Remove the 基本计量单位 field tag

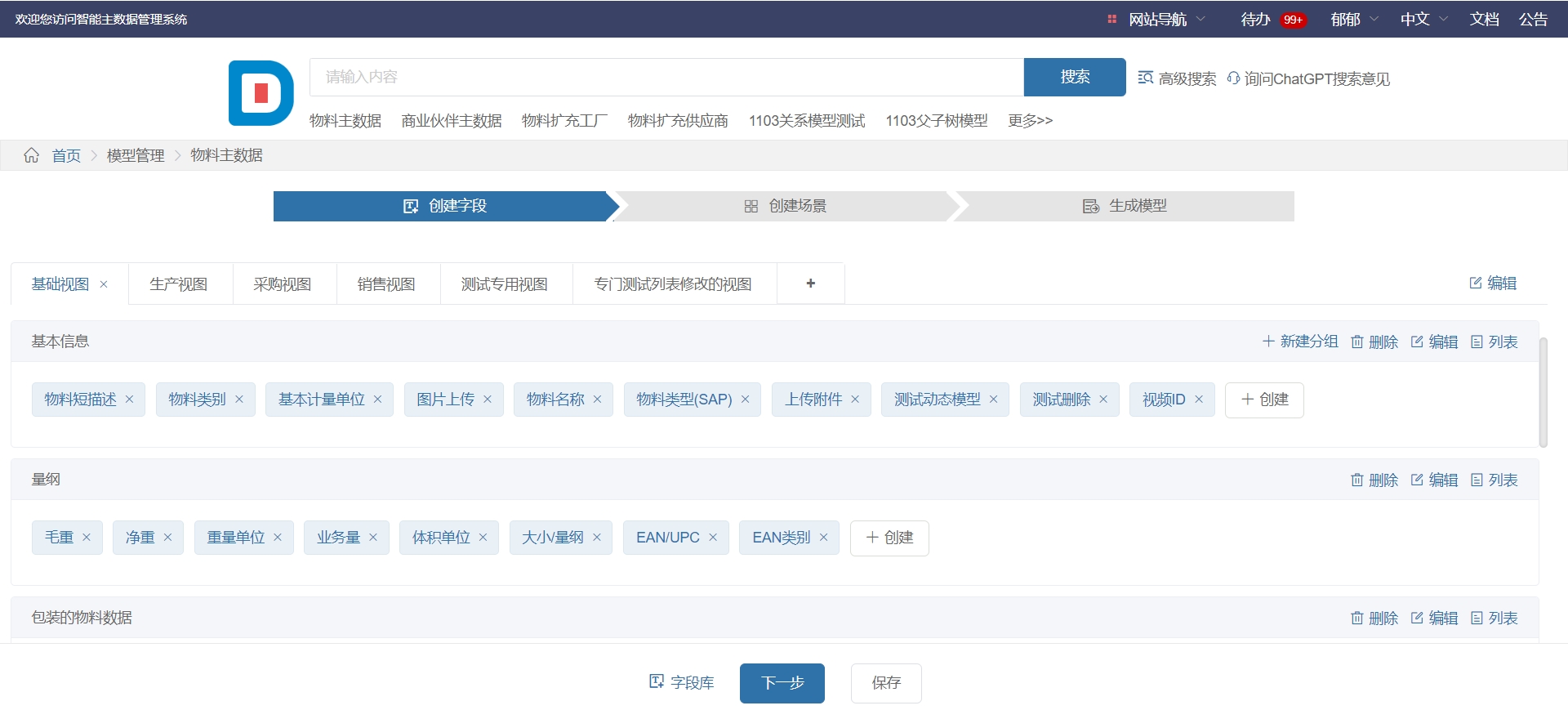coord(377,400)
